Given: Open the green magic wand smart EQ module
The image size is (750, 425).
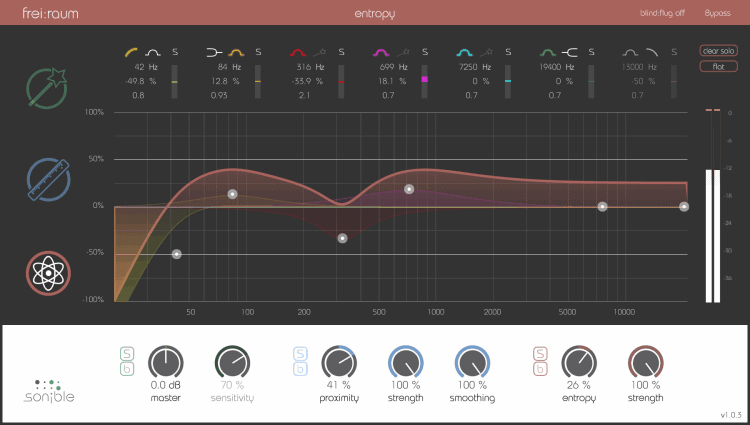Looking at the screenshot, I should (x=47, y=88).
